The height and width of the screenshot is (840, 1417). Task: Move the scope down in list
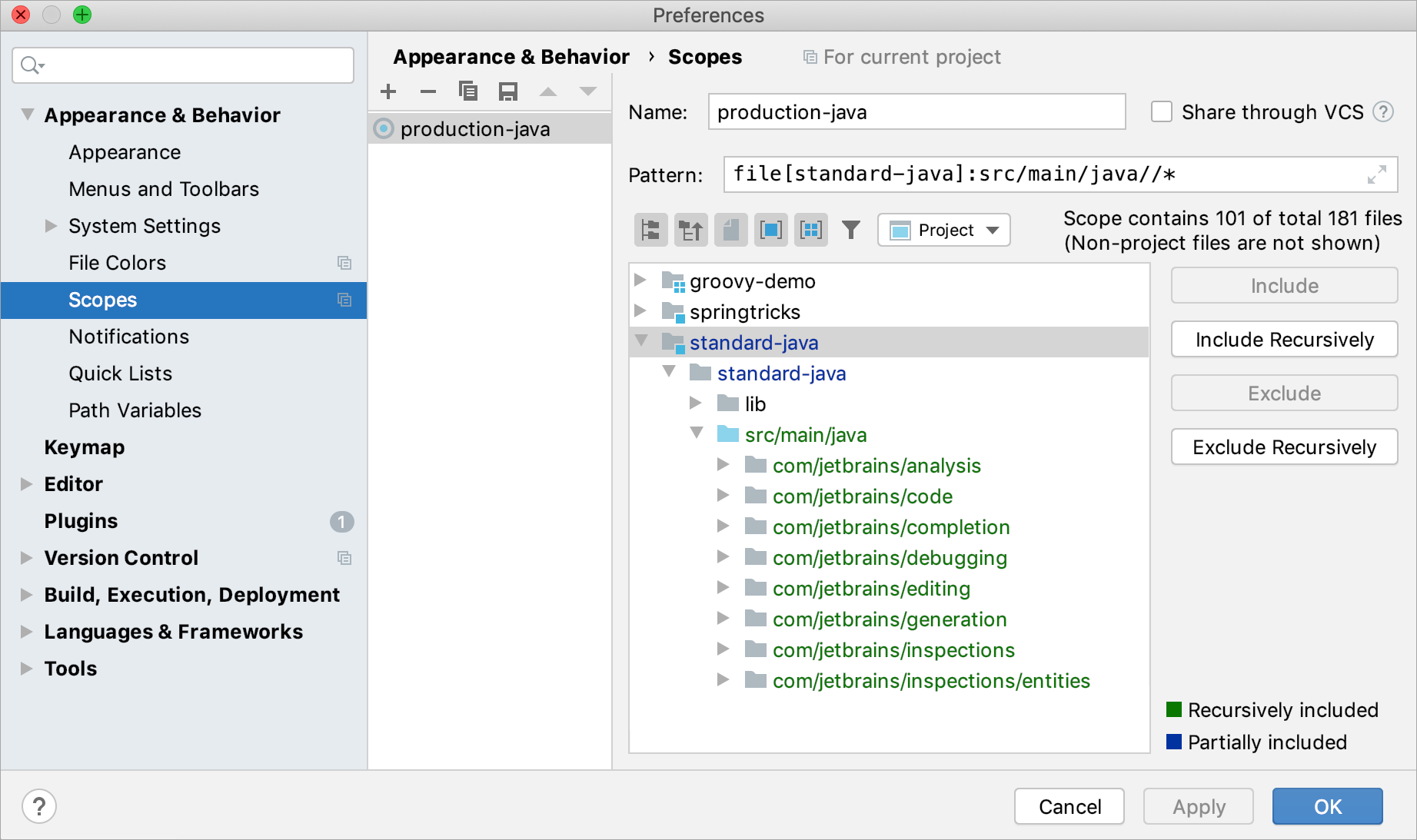tap(588, 91)
